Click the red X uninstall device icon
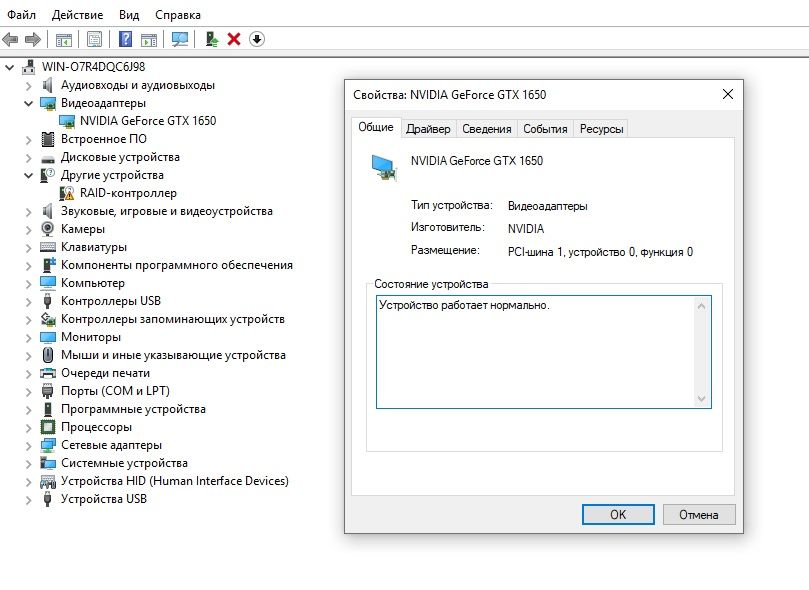Screen dimensions: 809x590 [234, 39]
